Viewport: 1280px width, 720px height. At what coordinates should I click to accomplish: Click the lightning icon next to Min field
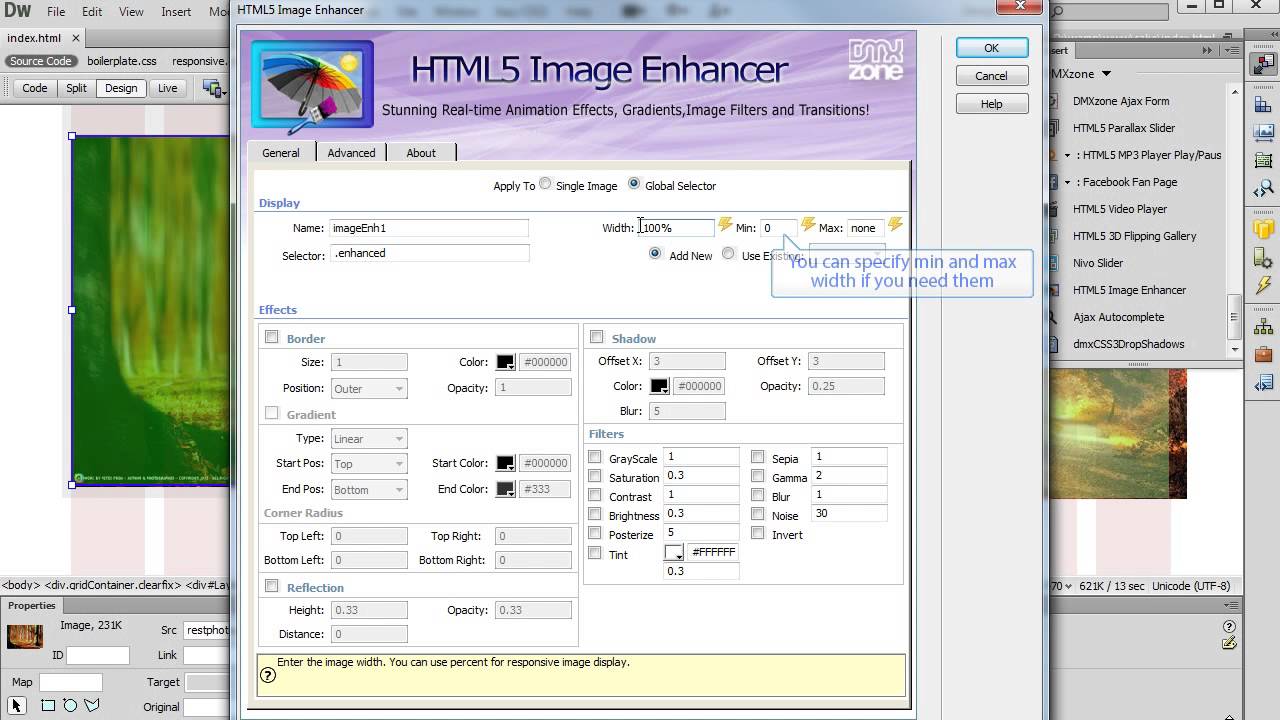[x=808, y=225]
